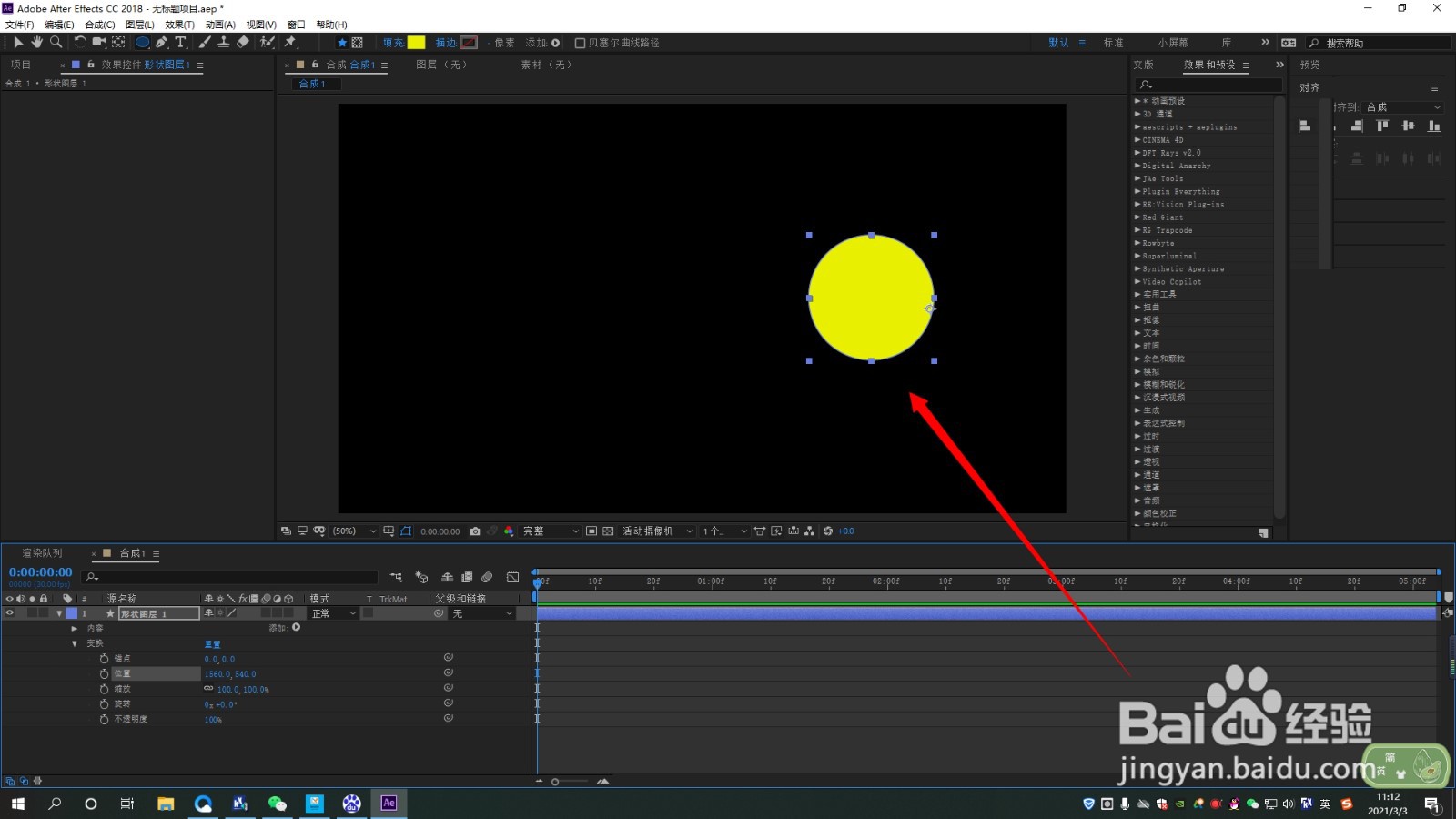Viewport: 1456px width, 819px height.
Task: Click the timeline zoom slider
Action: pyautogui.click(x=569, y=782)
